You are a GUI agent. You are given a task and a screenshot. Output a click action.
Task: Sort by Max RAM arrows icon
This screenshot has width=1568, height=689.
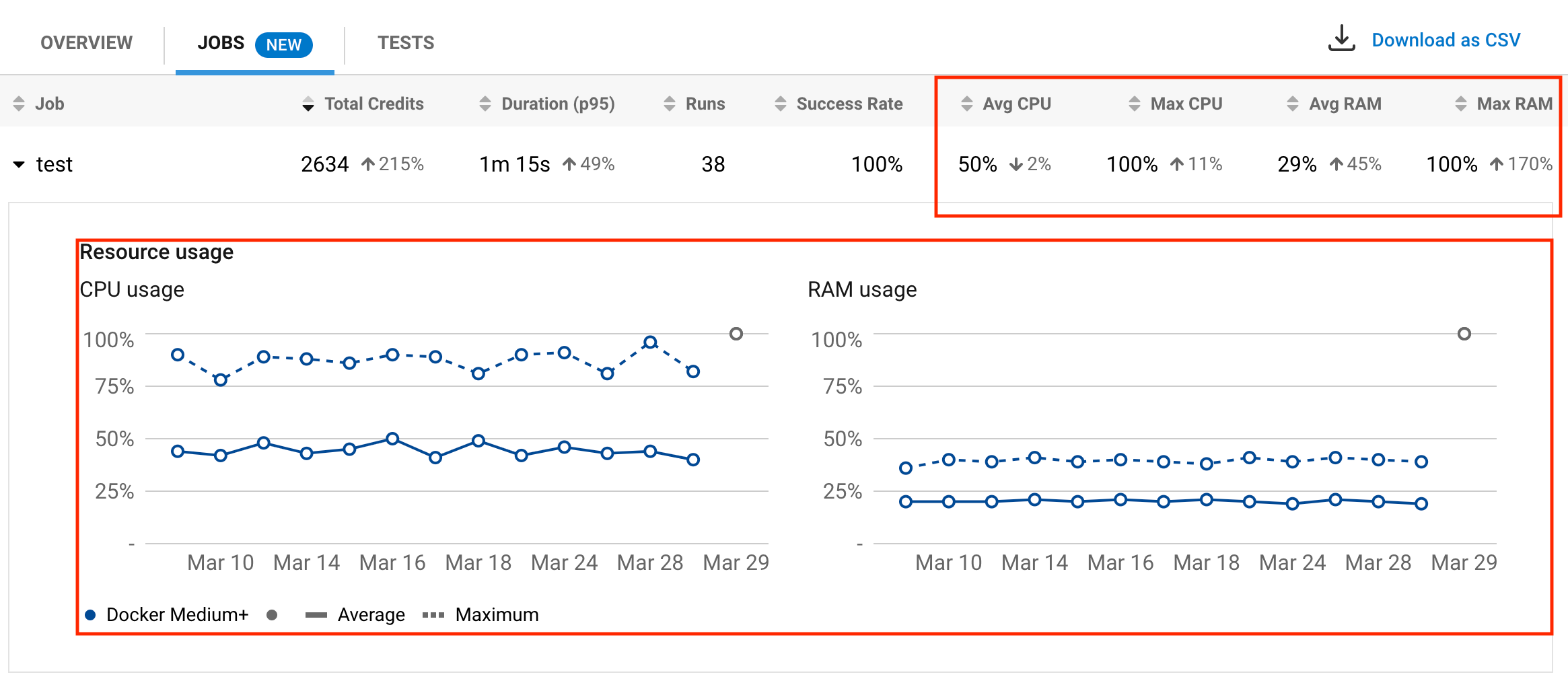point(1461,104)
